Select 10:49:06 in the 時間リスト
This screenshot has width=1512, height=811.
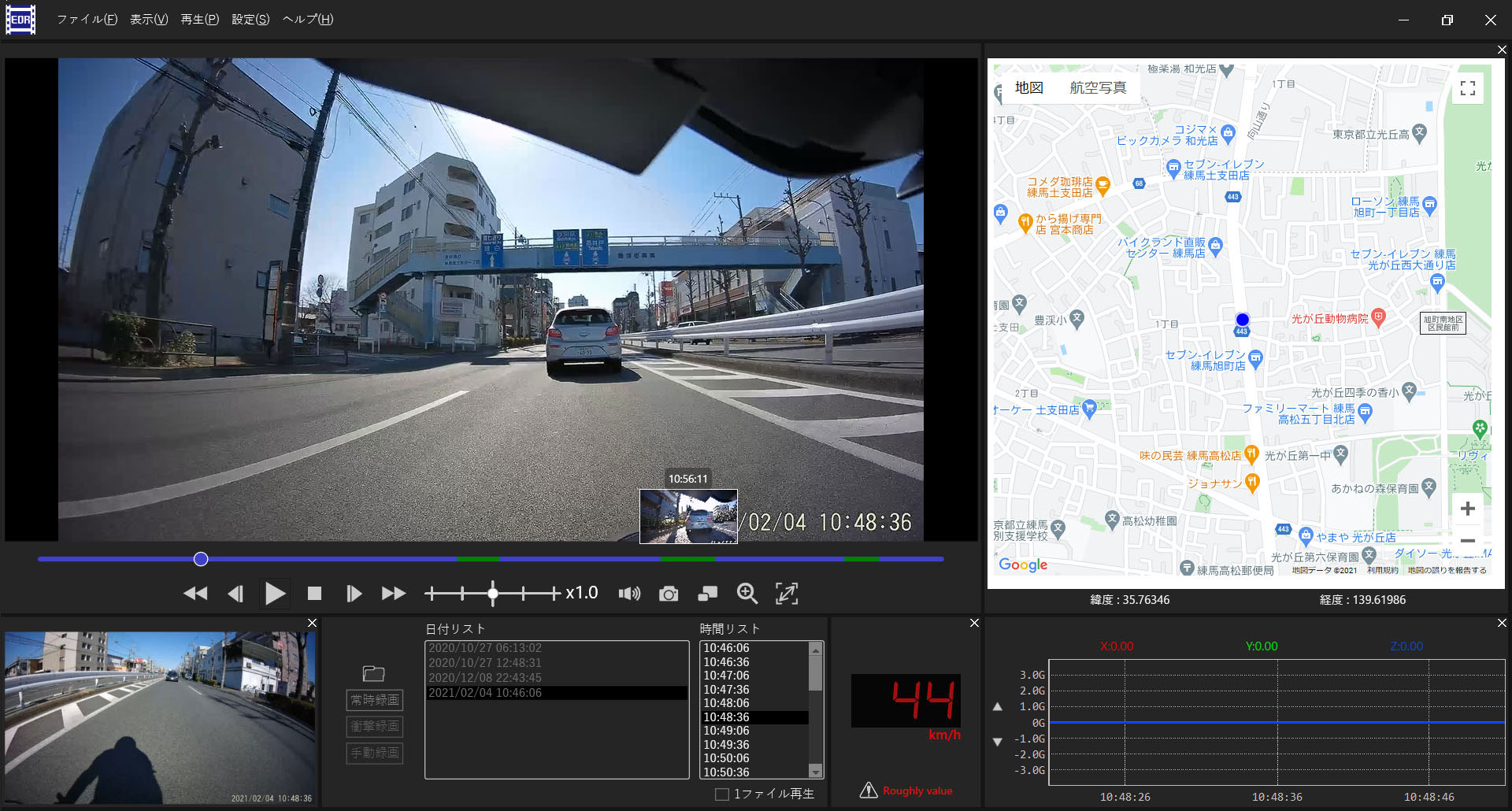(728, 730)
